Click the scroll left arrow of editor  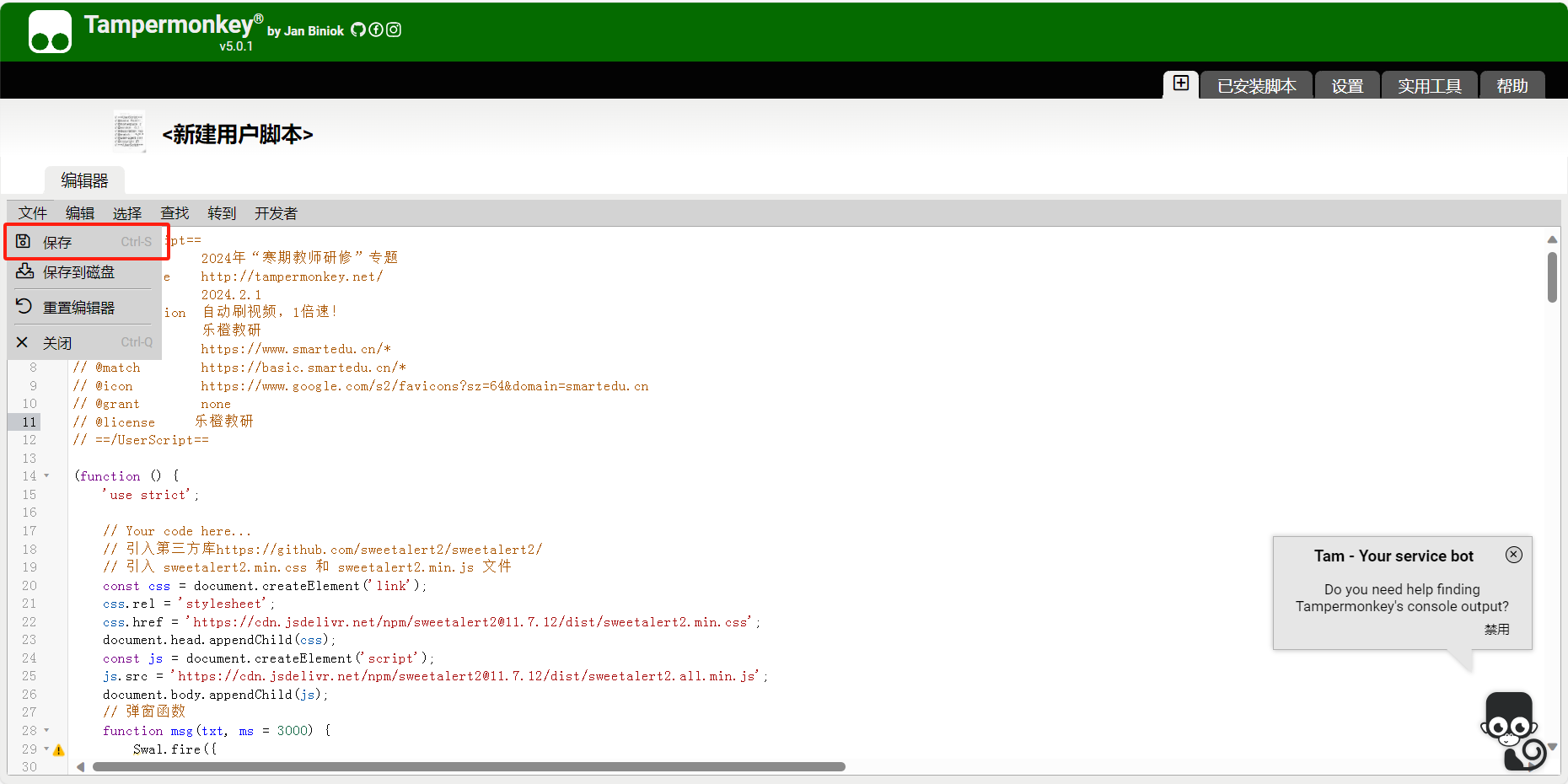pos(80,766)
